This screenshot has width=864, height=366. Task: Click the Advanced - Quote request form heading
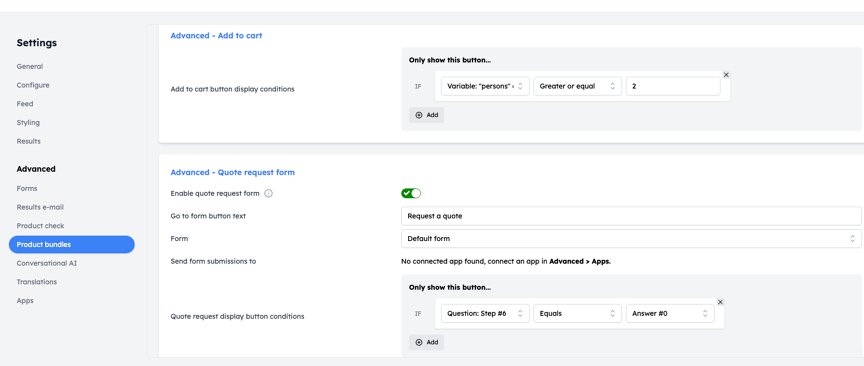[x=233, y=173]
